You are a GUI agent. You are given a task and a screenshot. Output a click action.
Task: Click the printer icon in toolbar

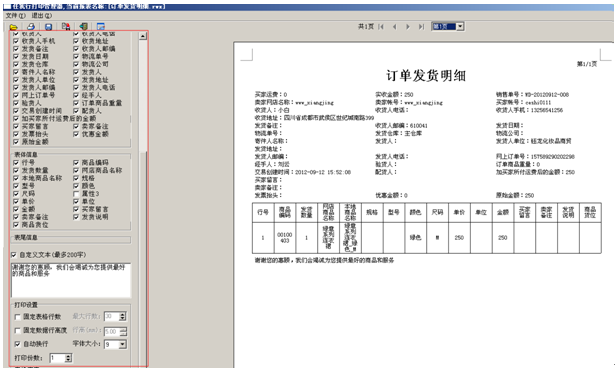tap(31, 27)
